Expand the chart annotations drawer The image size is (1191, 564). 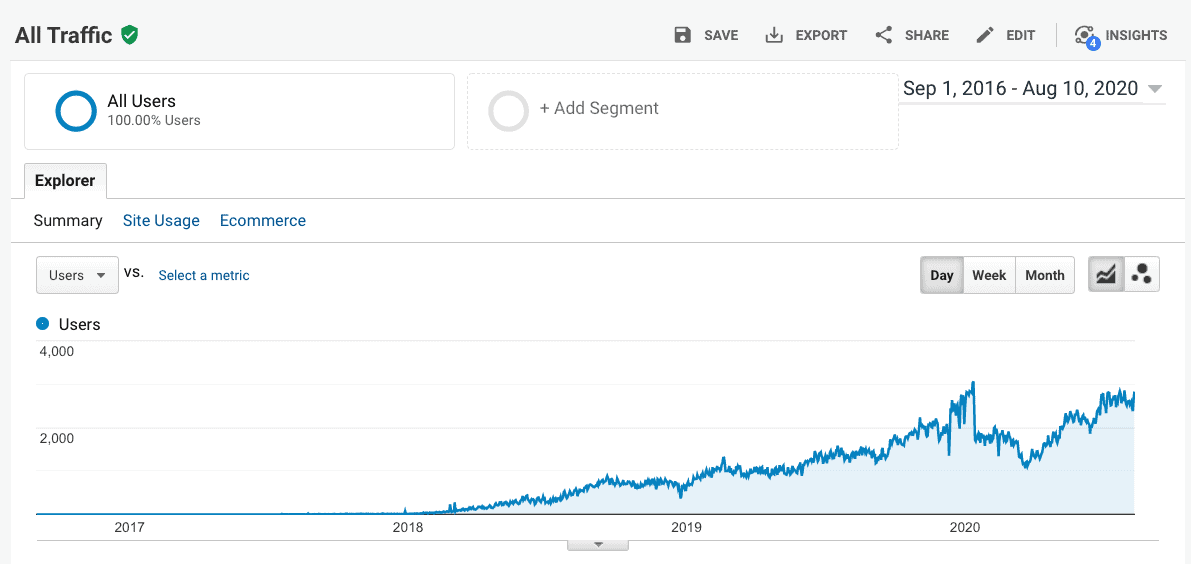[x=598, y=545]
